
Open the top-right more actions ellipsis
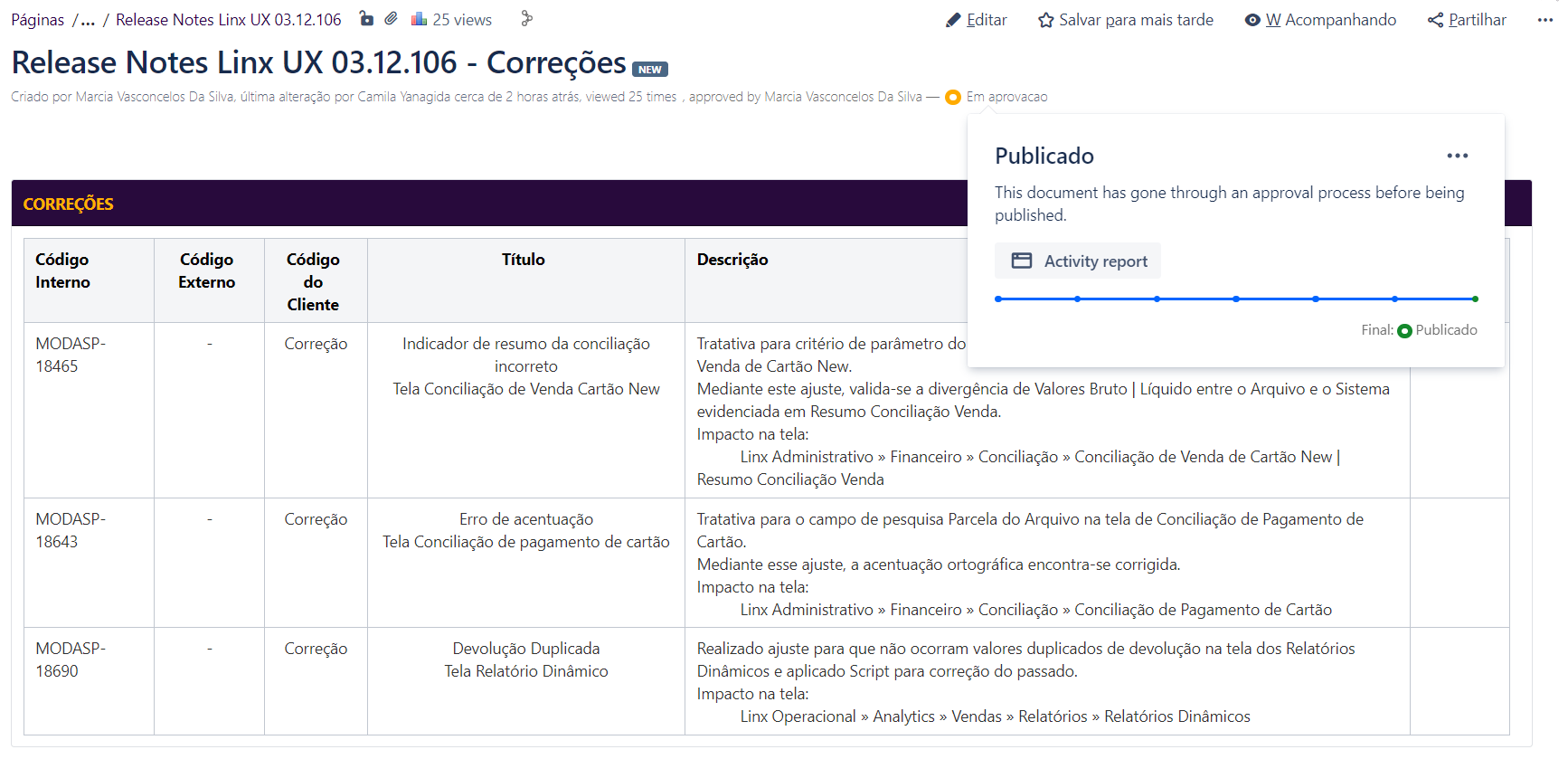pyautogui.click(x=1544, y=20)
